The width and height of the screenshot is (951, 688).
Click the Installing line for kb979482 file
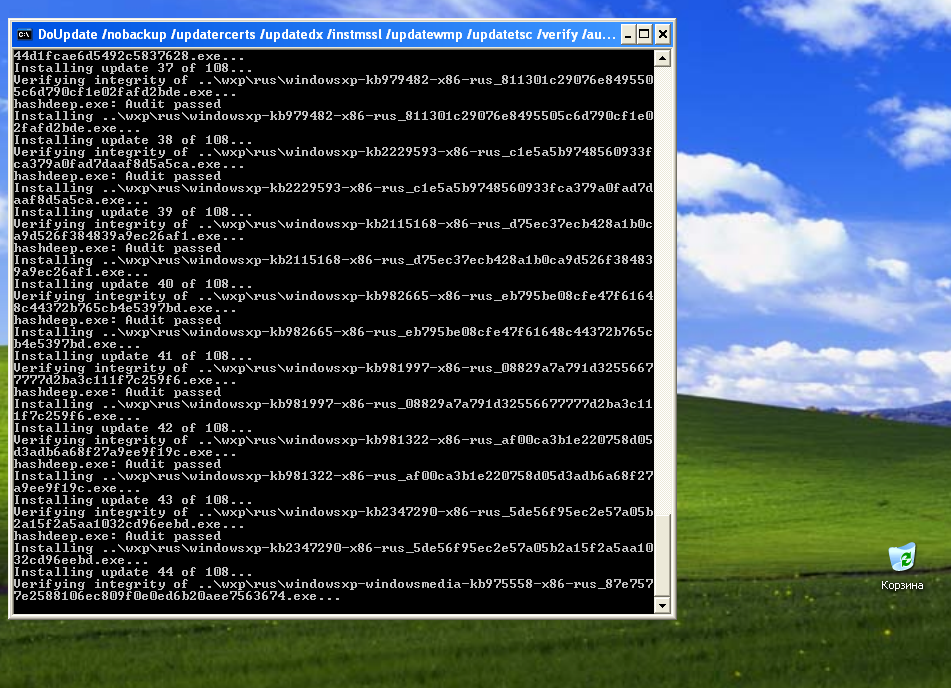click(334, 116)
